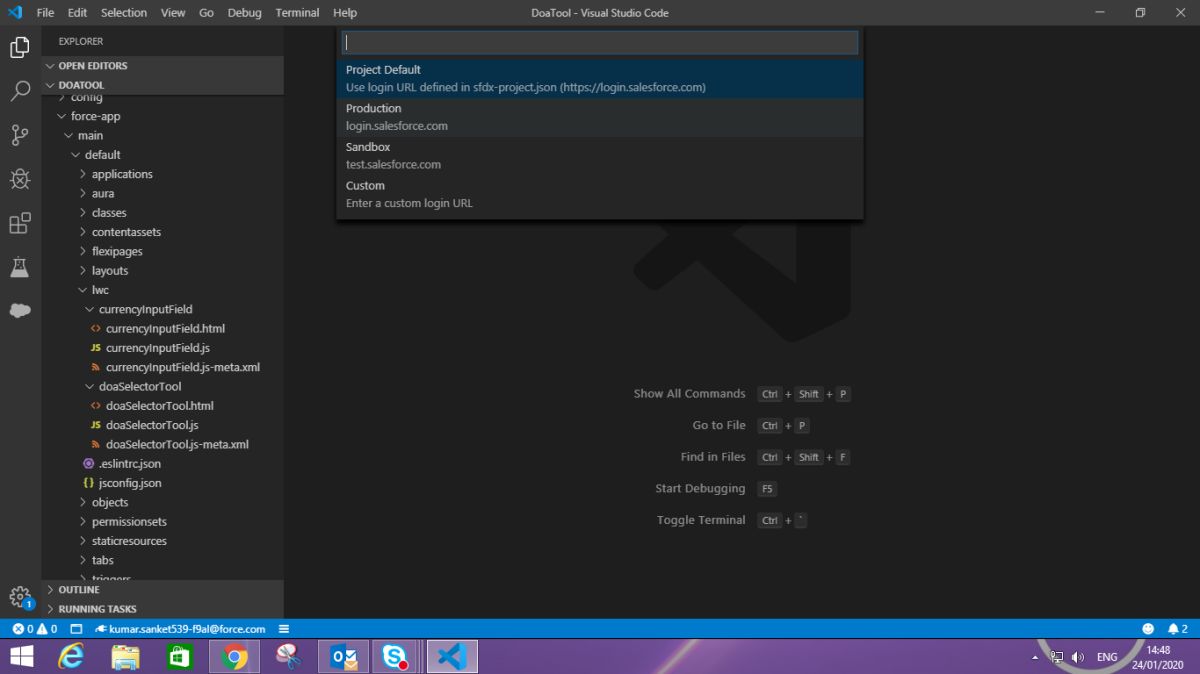Open notifications bell in status bar
The height and width of the screenshot is (674, 1200).
click(x=1178, y=629)
